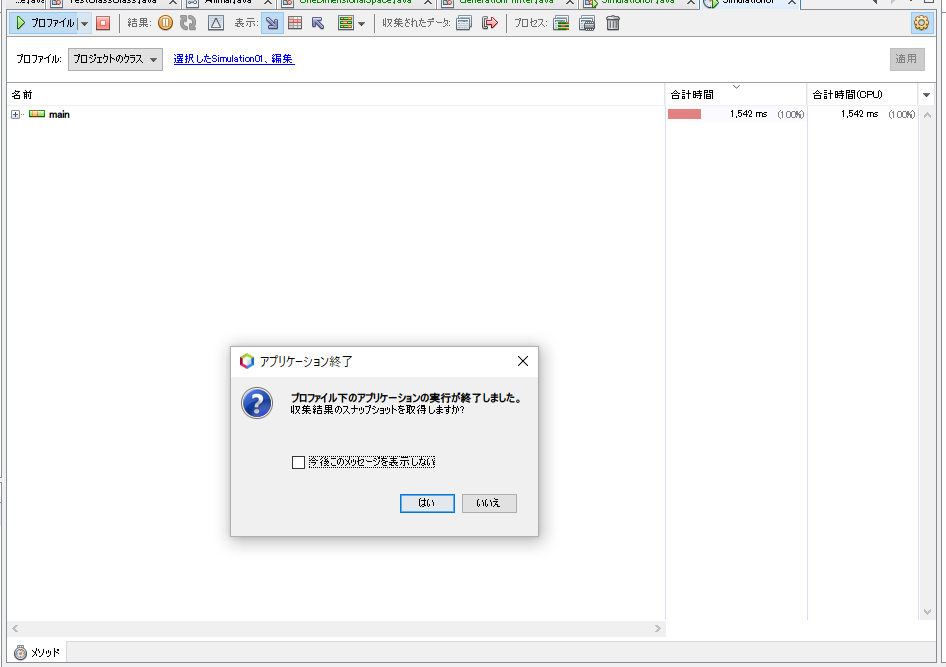The image size is (946, 667).
Task: Open the column chooser arrow in the table header
Action: click(x=927, y=95)
